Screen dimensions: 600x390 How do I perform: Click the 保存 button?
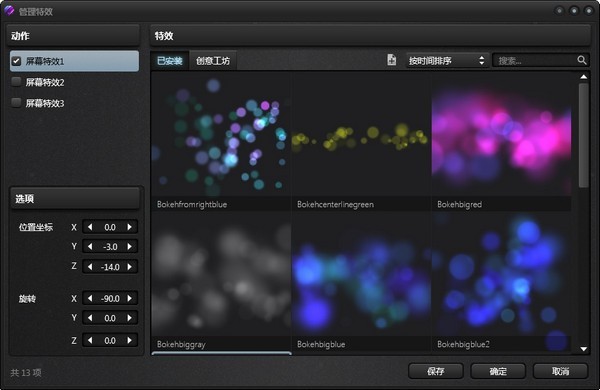click(x=436, y=371)
